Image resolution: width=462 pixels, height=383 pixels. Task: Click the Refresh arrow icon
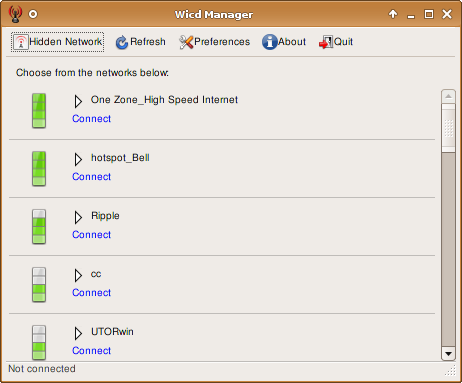(122, 42)
